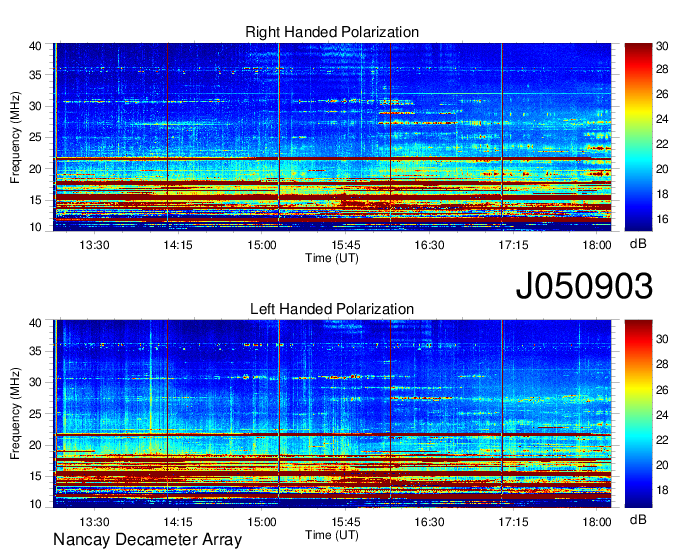Click the 25 MHz tick on Left Handed axis
680x552 pixels.
[35, 414]
